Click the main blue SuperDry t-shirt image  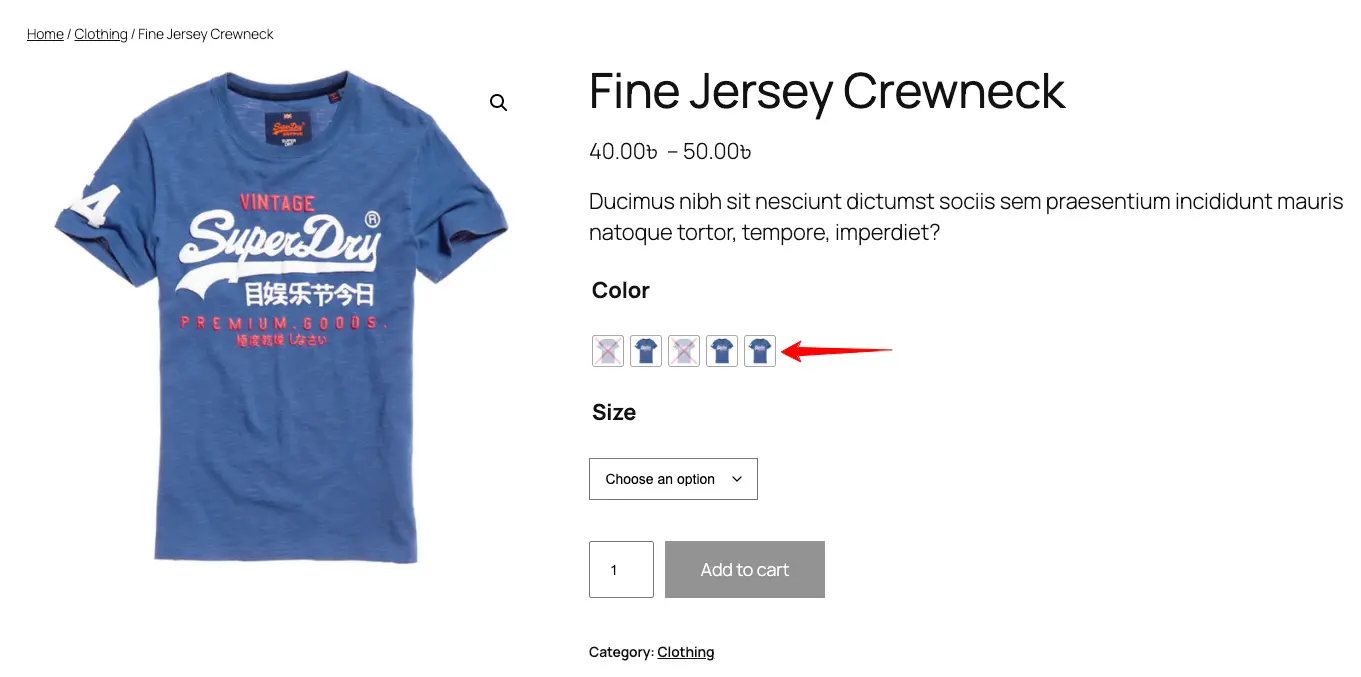click(x=282, y=318)
